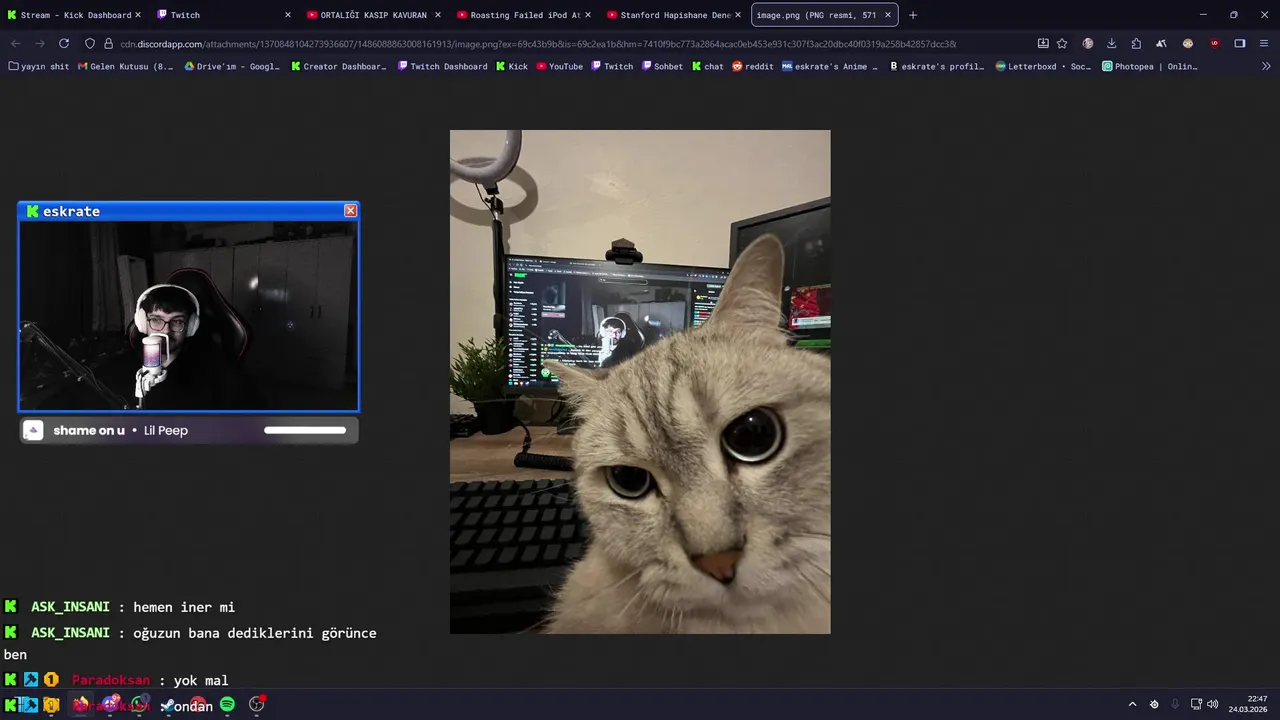Open the volume control in the system tray
This screenshot has width=1280, height=720.
(x=1213, y=704)
